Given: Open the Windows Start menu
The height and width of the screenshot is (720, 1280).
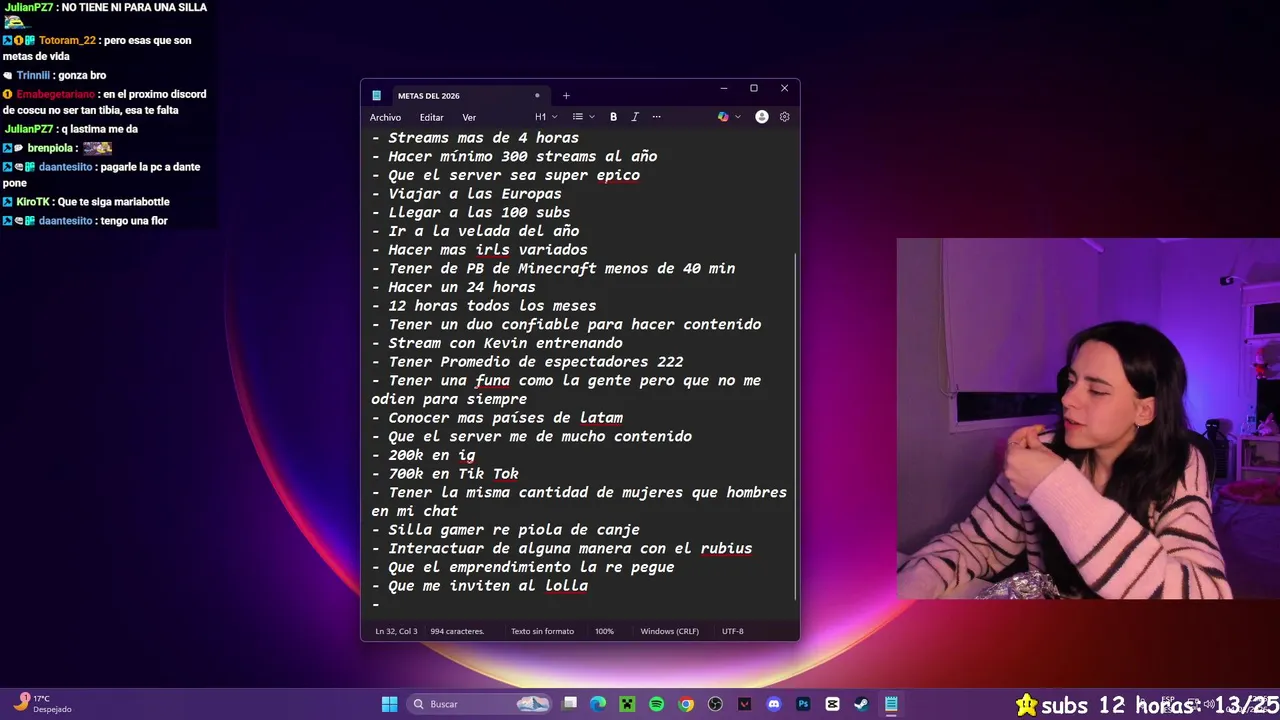Looking at the screenshot, I should [390, 704].
